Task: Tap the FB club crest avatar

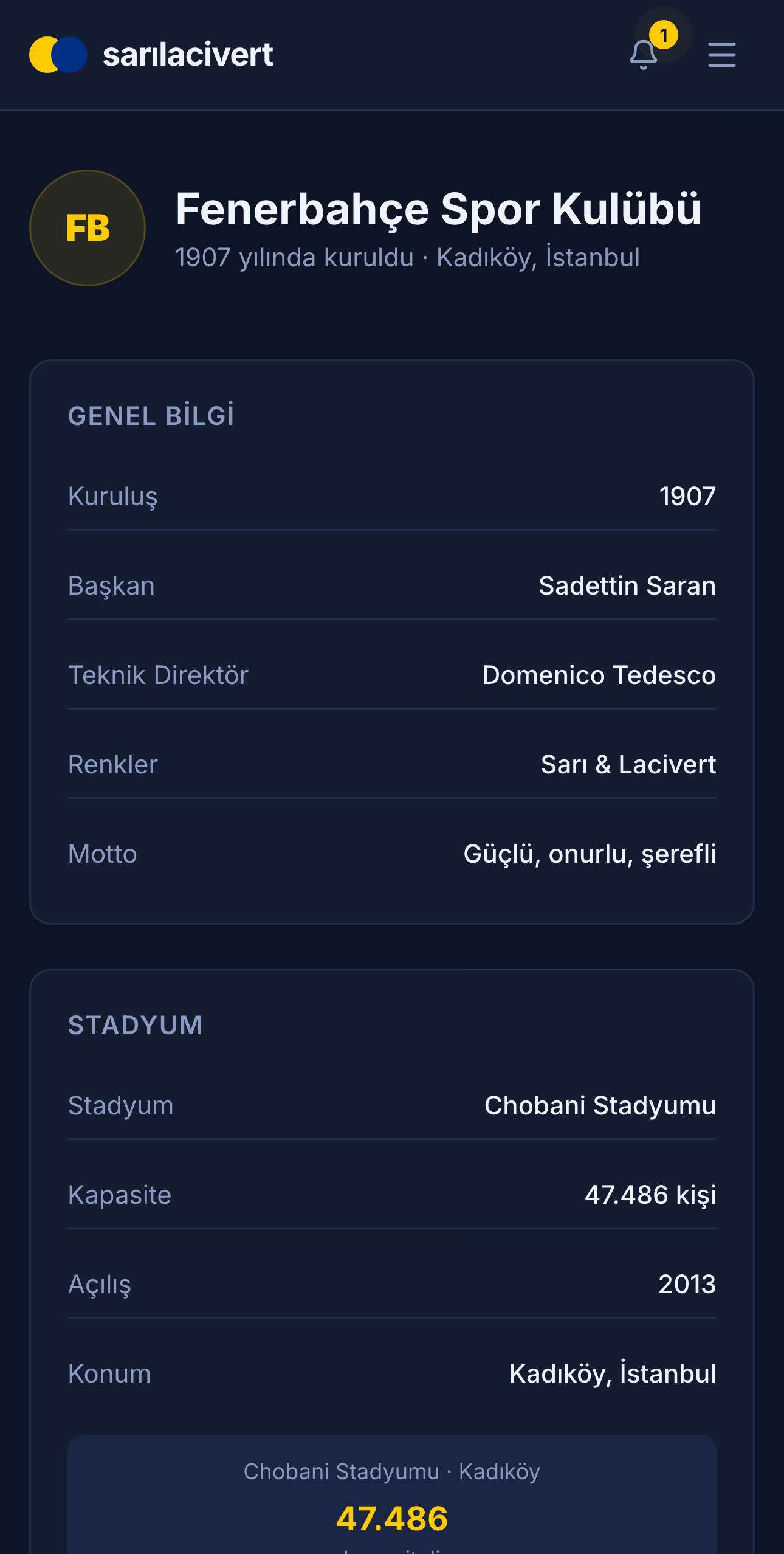Action: point(88,228)
